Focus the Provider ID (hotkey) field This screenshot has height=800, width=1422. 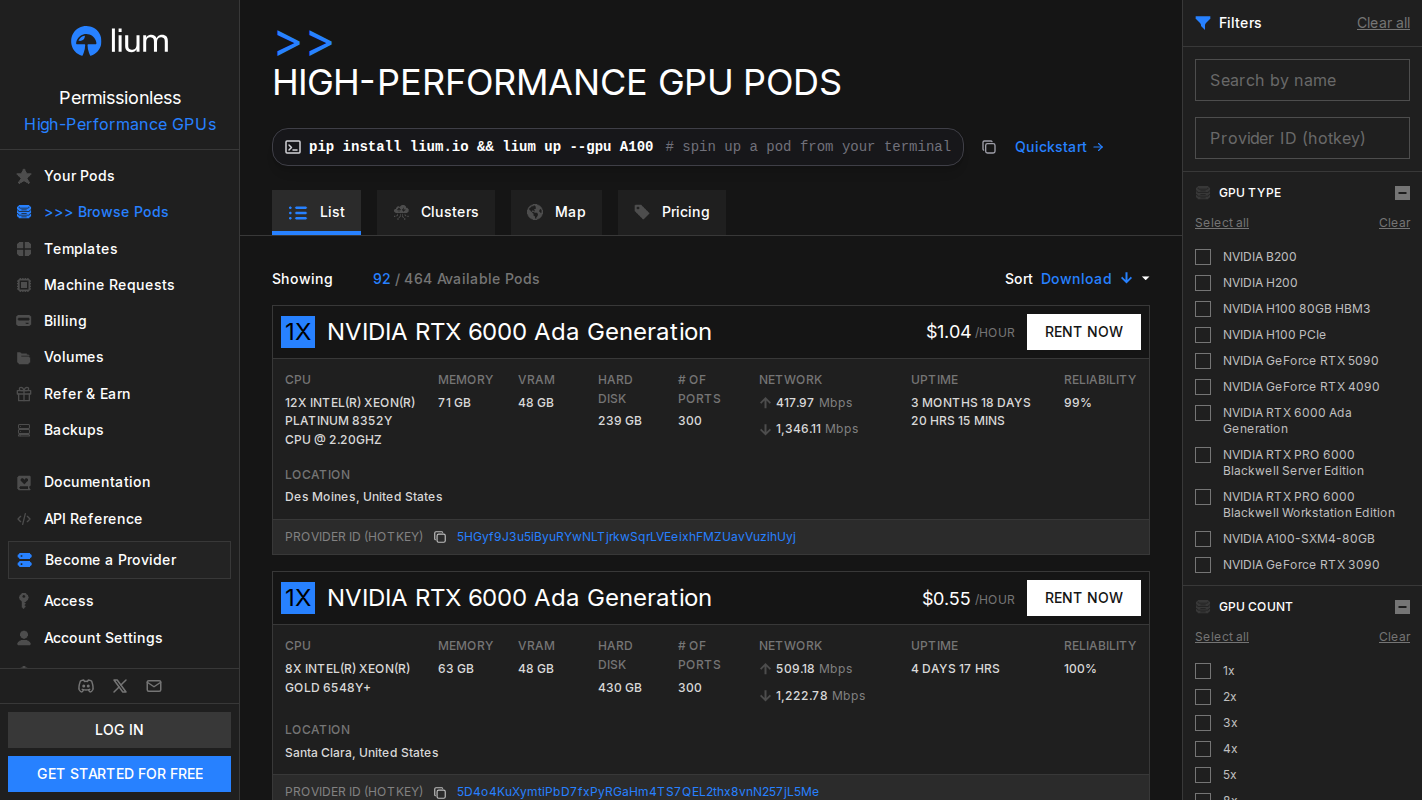tap(1302, 138)
